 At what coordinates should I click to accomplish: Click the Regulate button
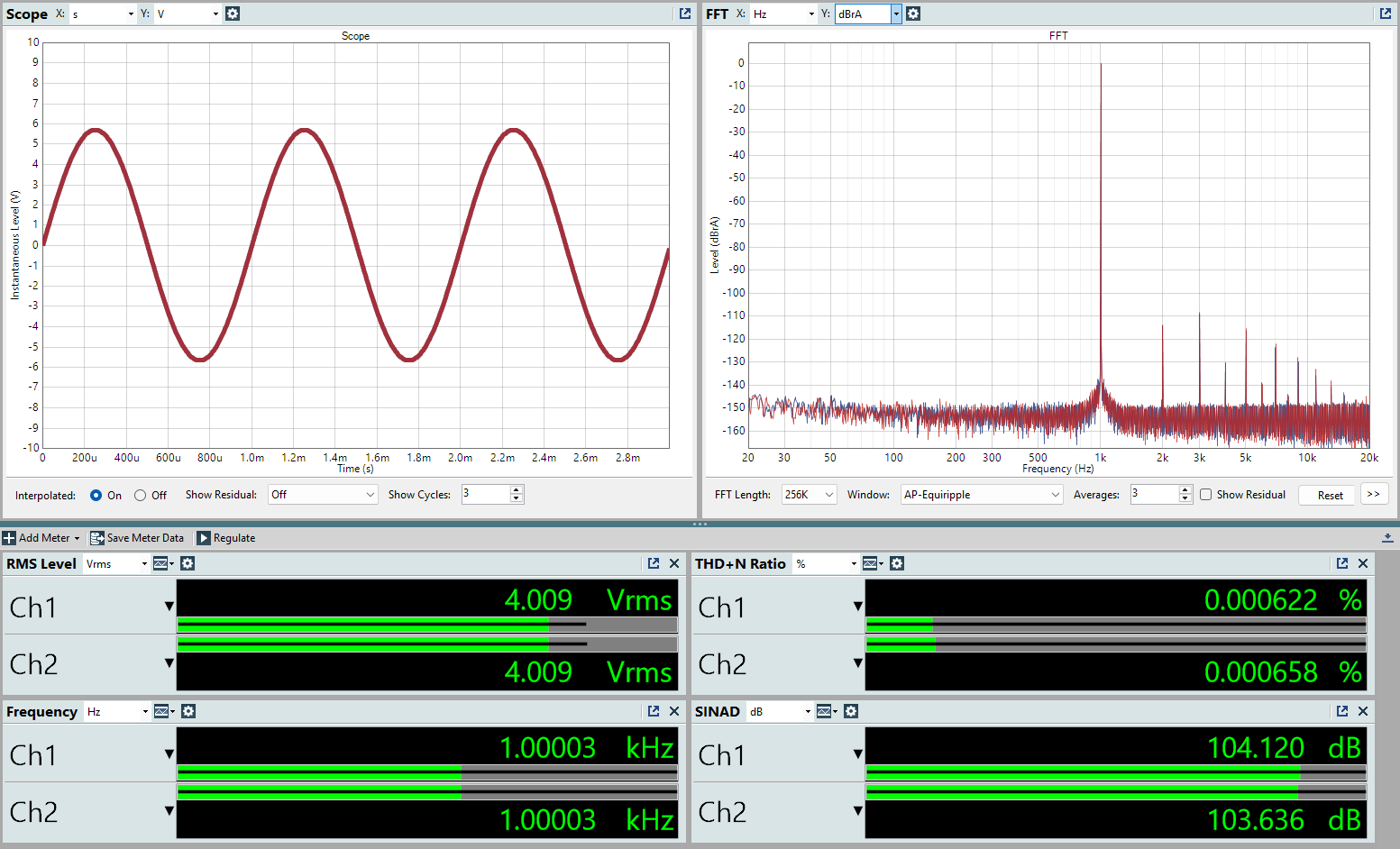[x=226, y=538]
